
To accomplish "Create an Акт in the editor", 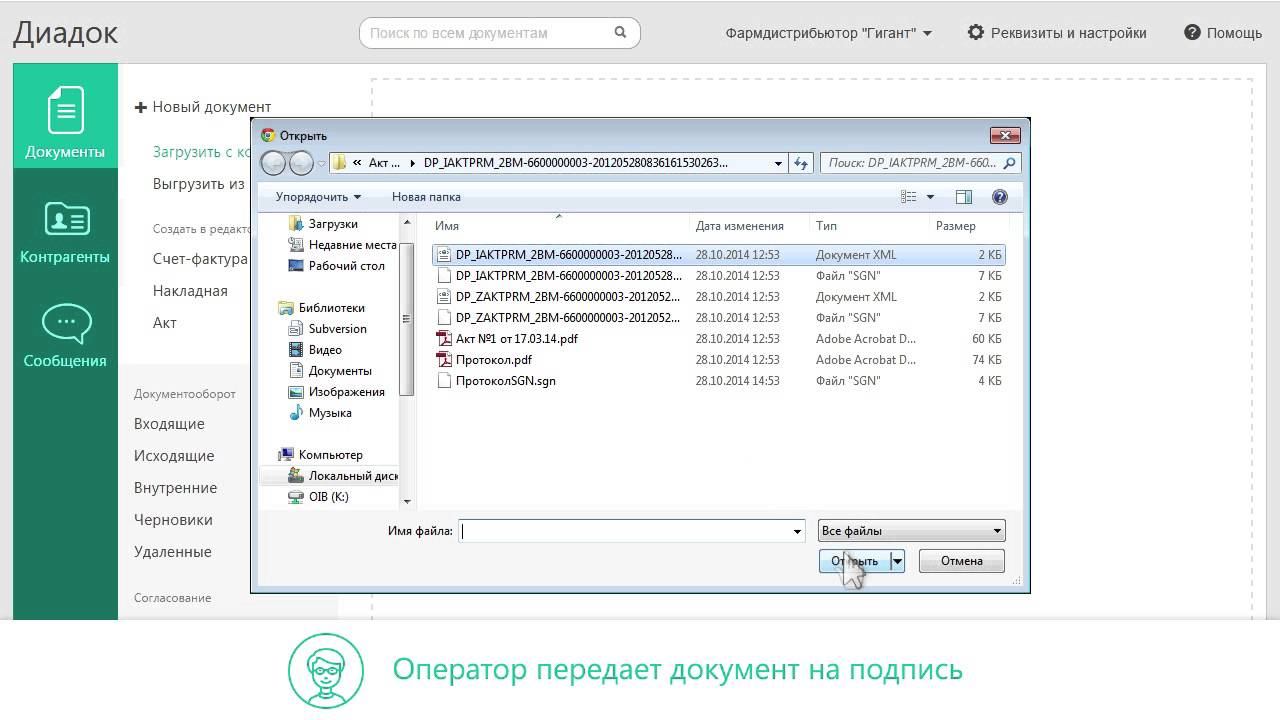I will tap(165, 323).
